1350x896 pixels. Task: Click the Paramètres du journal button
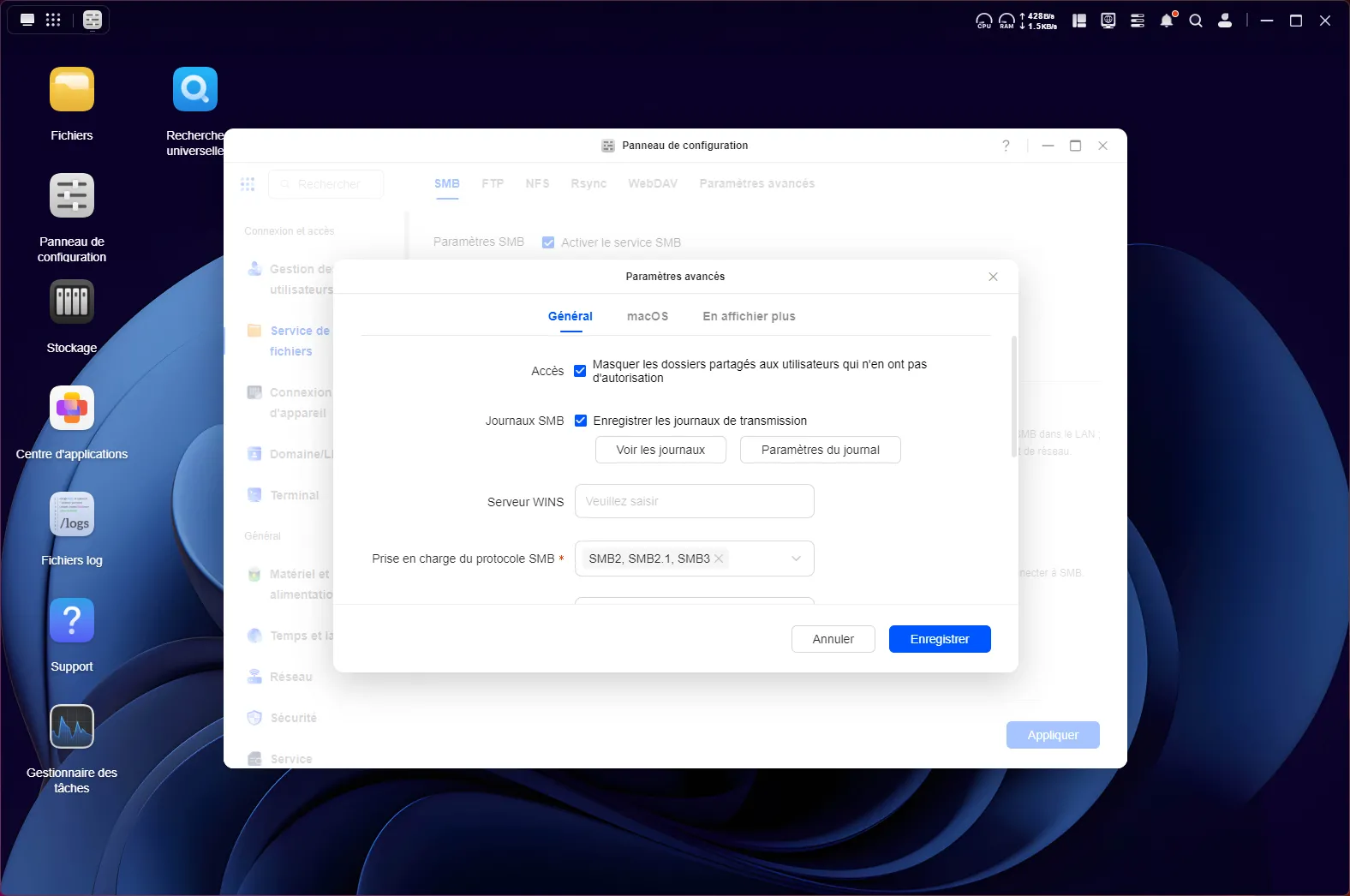point(820,450)
